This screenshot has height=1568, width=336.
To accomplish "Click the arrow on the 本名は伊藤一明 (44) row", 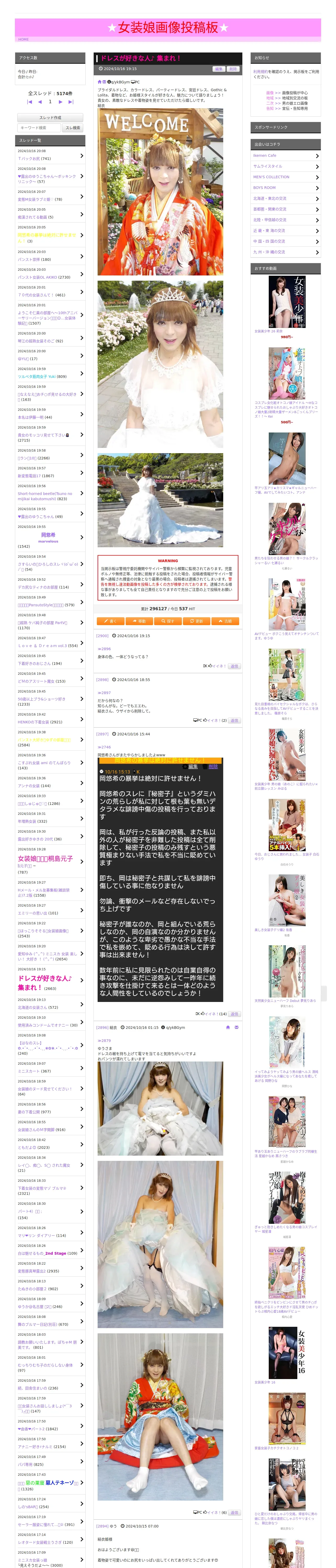I will tap(82, 414).
